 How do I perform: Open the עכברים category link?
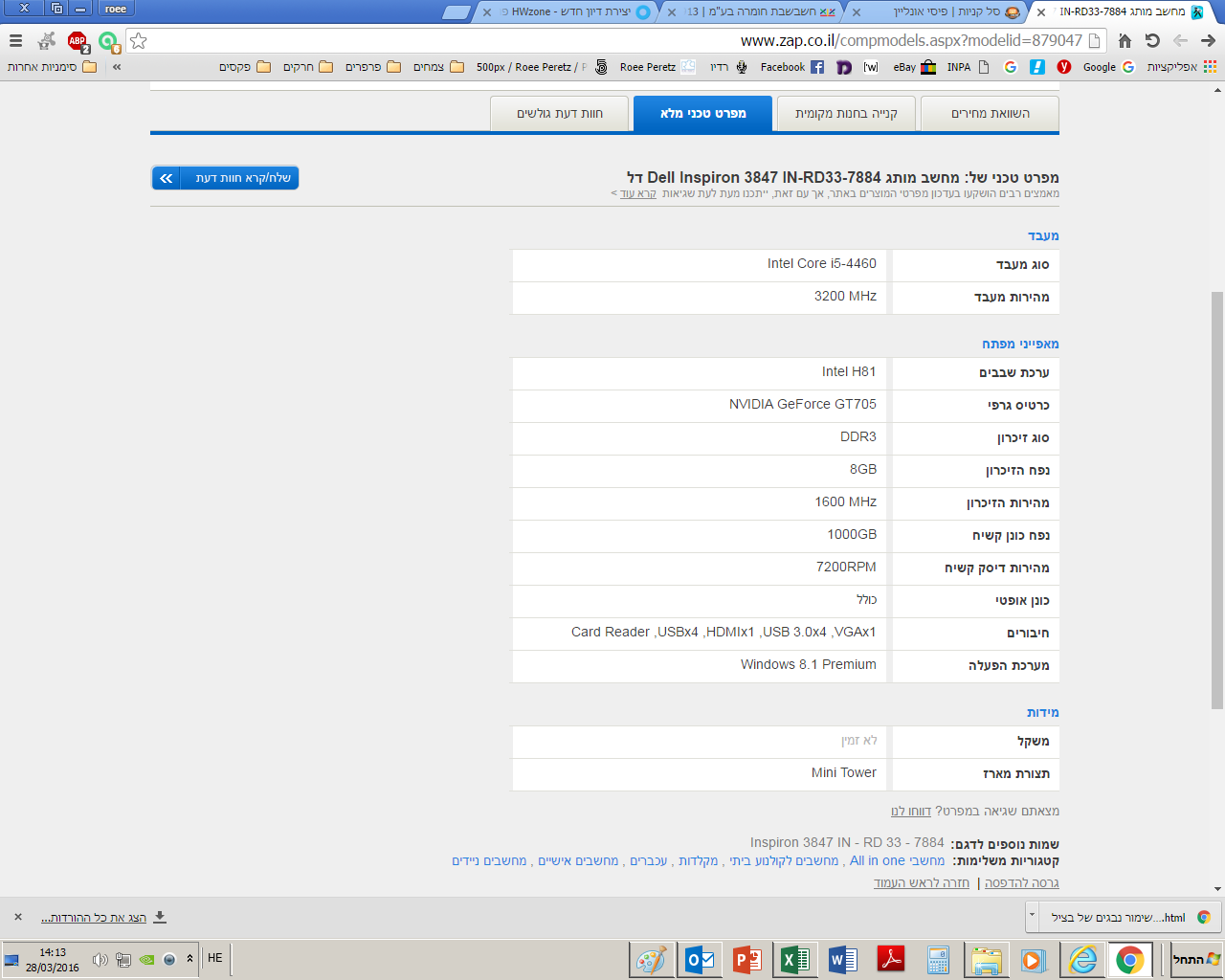tap(648, 860)
